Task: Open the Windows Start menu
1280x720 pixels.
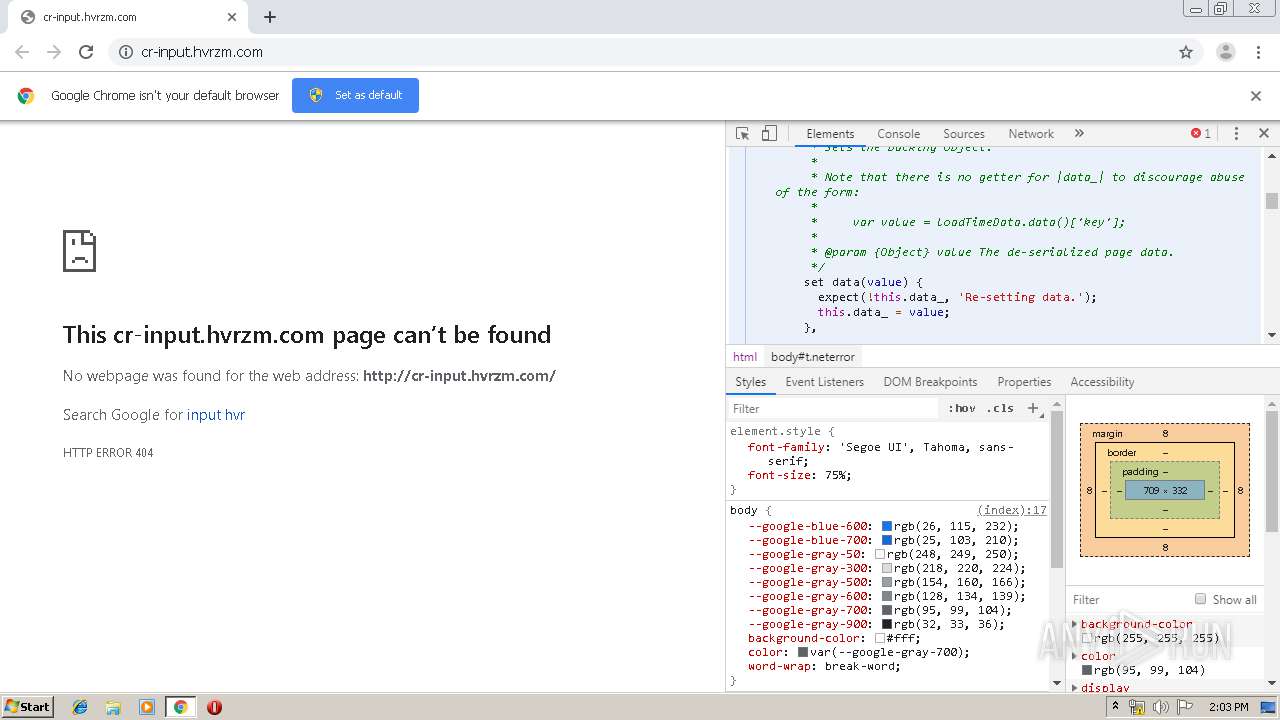Action: point(28,706)
